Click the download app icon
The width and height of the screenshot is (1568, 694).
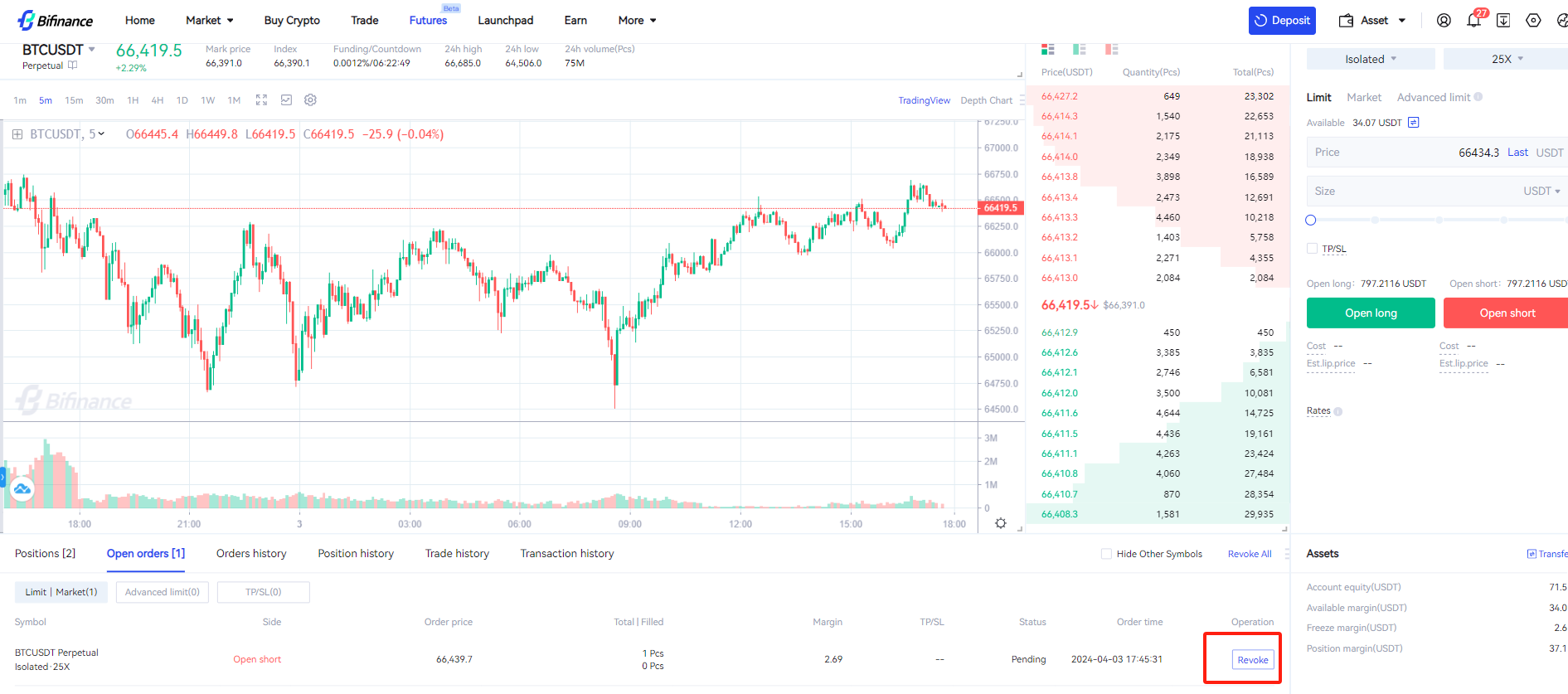pos(1502,21)
